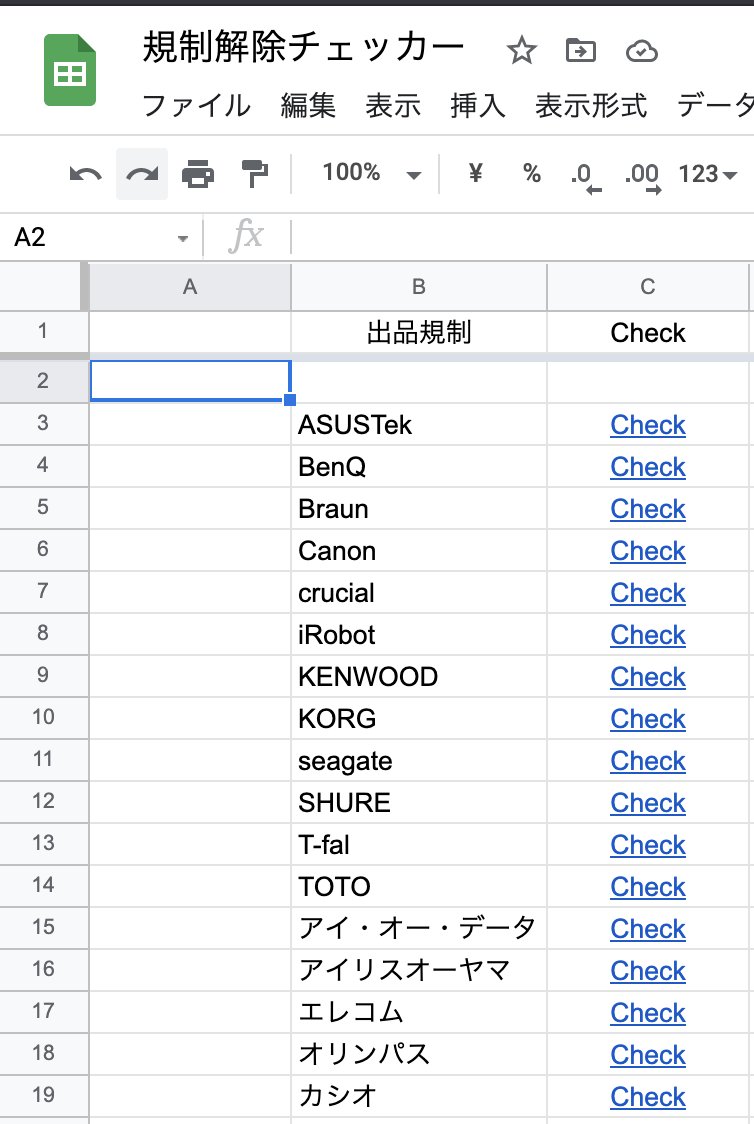Open the ファイル menu
Screen dimensions: 754x1124
tap(196, 105)
